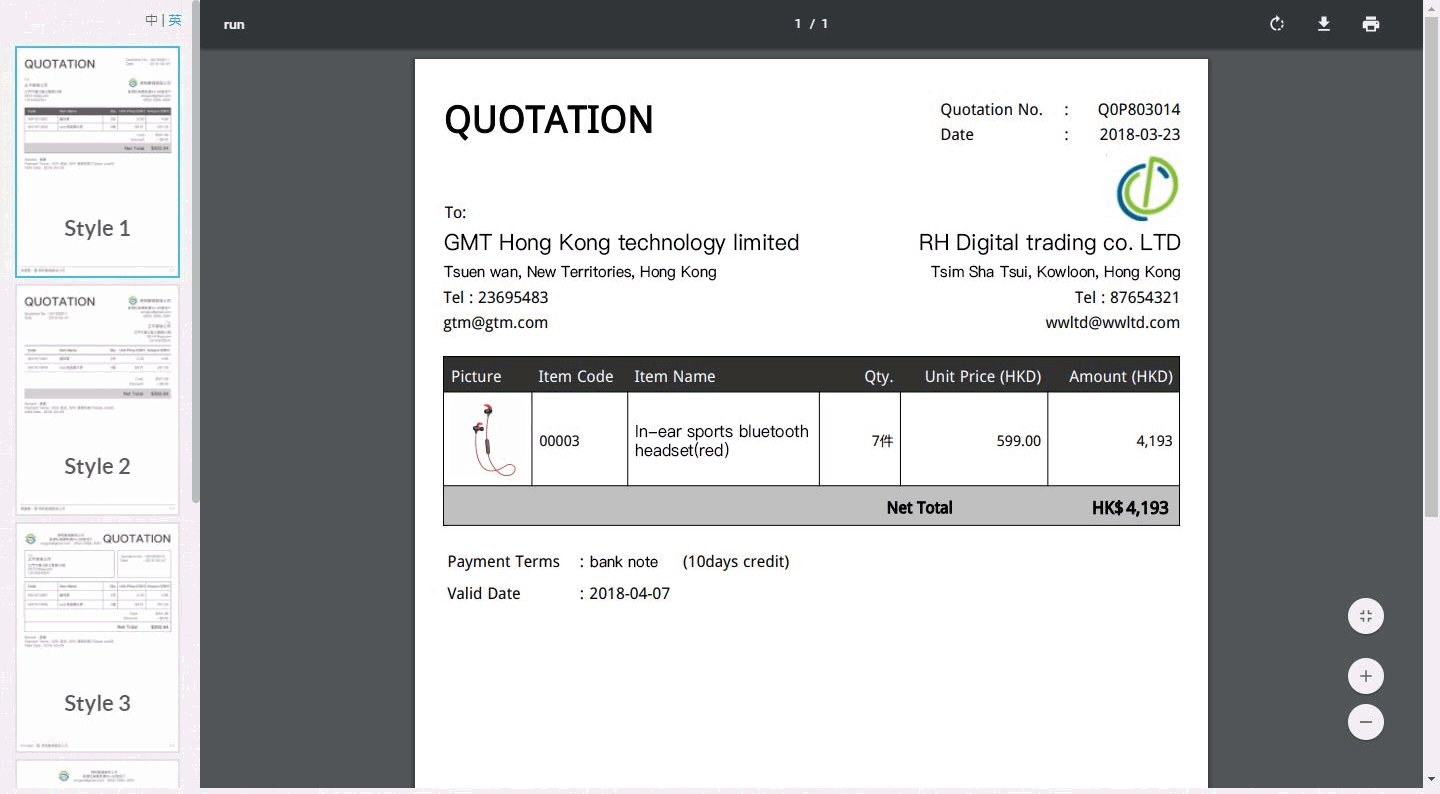The image size is (1440, 794).
Task: Click 'Tel : 23695483'
Action: (x=496, y=298)
